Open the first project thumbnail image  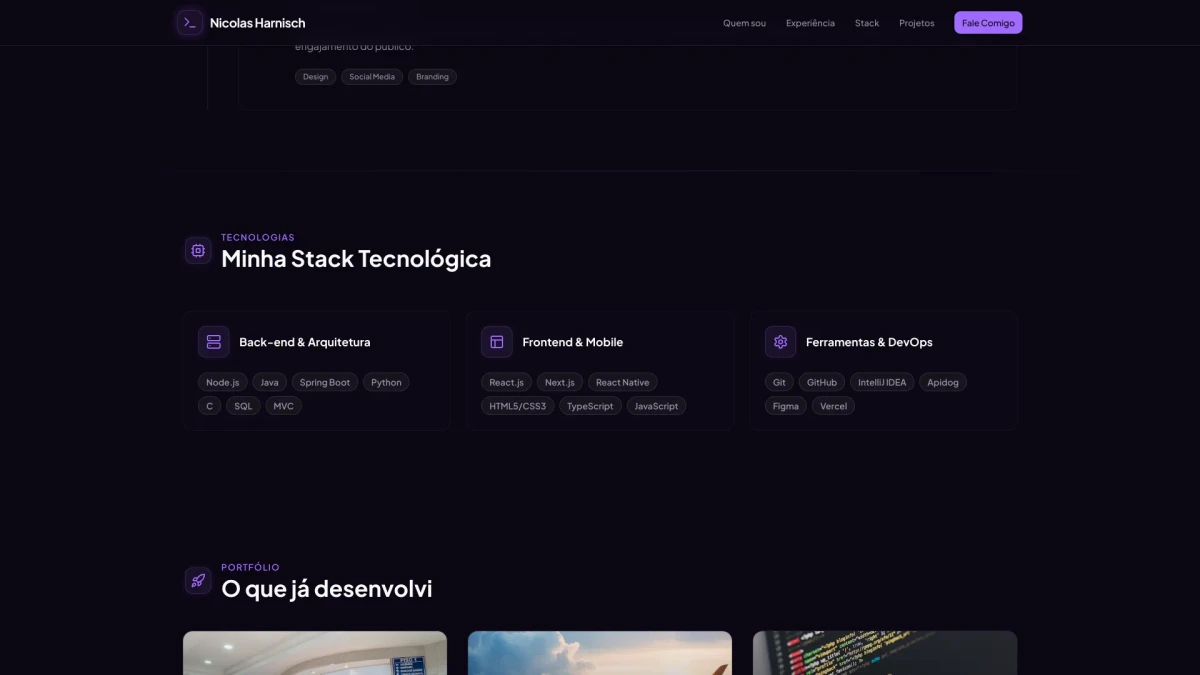(x=315, y=653)
